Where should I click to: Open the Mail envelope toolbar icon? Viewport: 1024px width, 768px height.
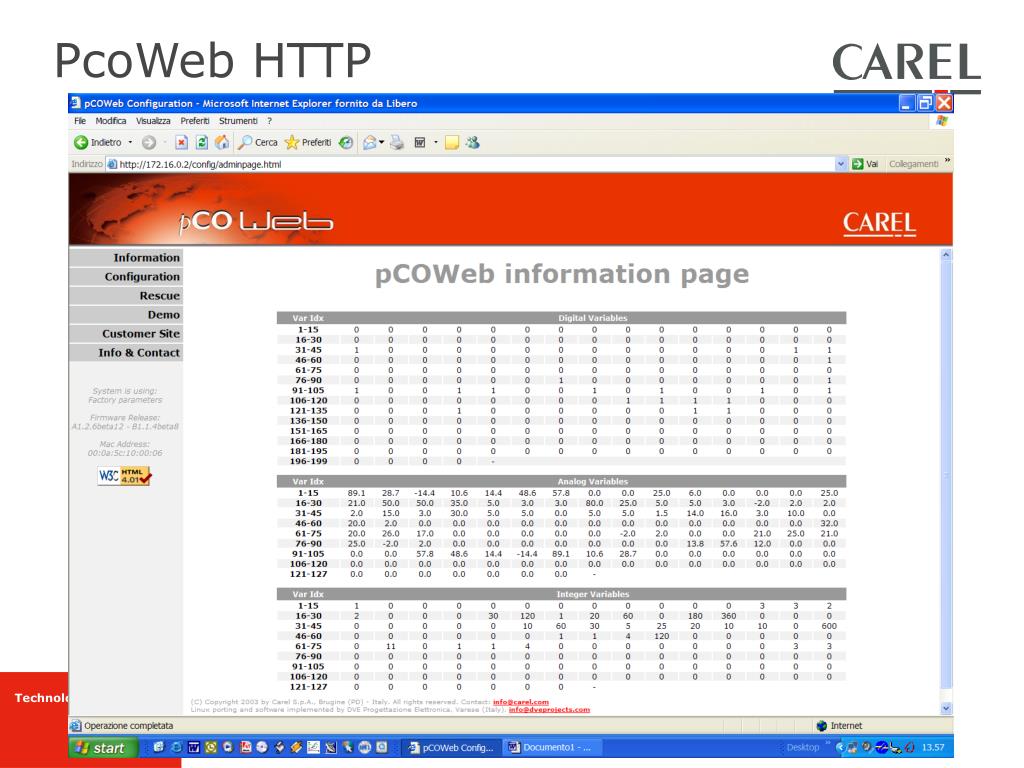(370, 142)
